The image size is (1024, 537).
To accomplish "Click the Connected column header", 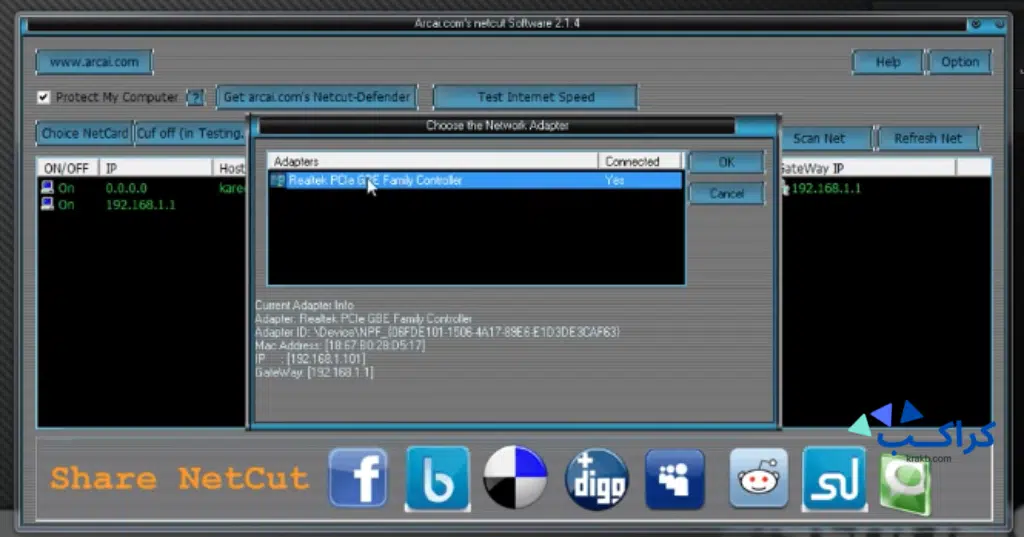I will 639,161.
